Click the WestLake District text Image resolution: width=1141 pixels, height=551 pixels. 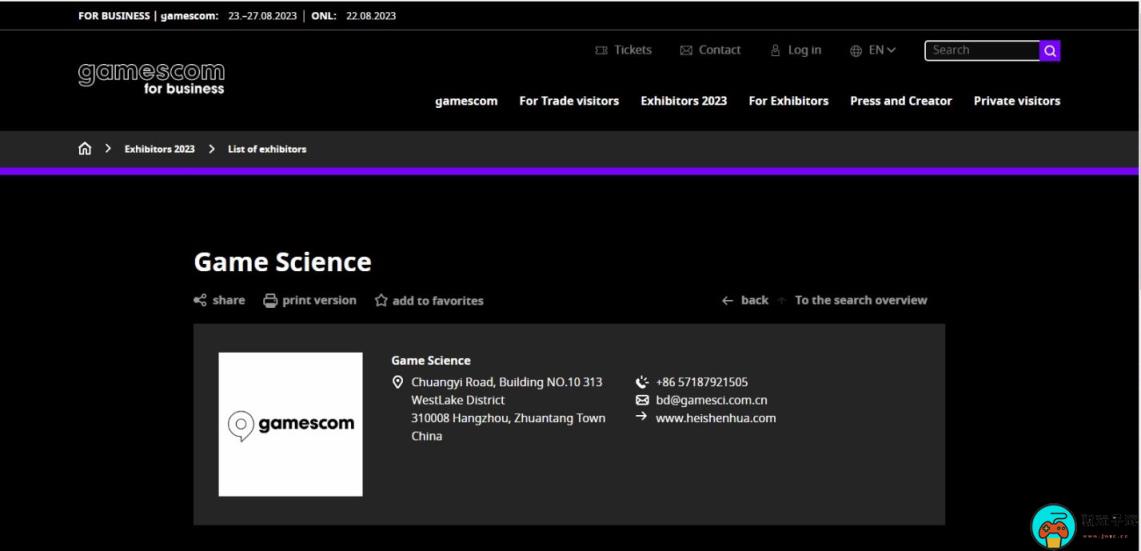[458, 400]
